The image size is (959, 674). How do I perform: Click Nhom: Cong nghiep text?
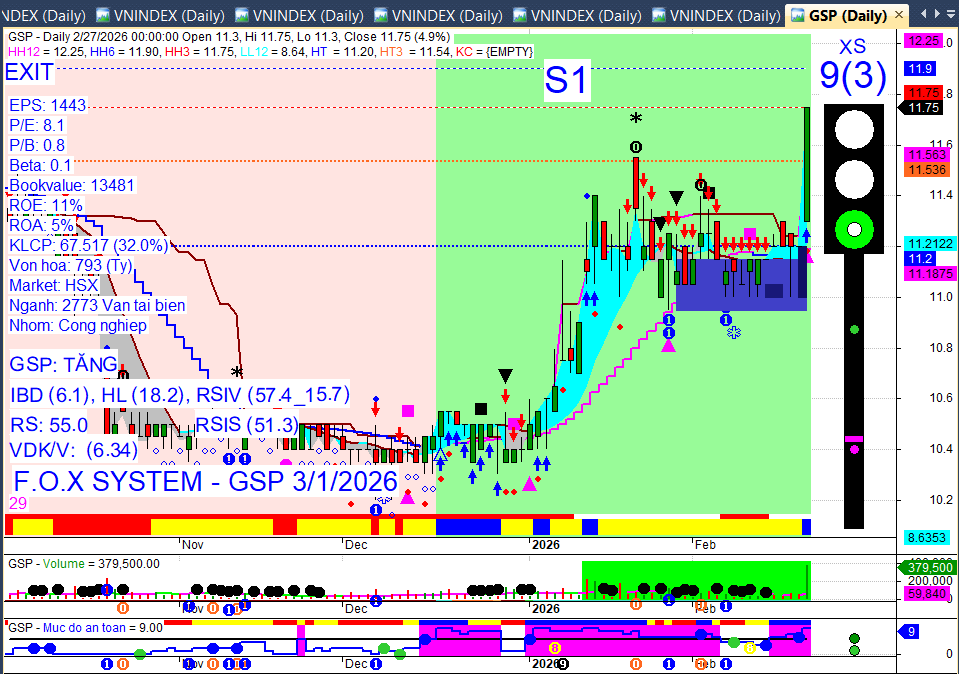78,325
